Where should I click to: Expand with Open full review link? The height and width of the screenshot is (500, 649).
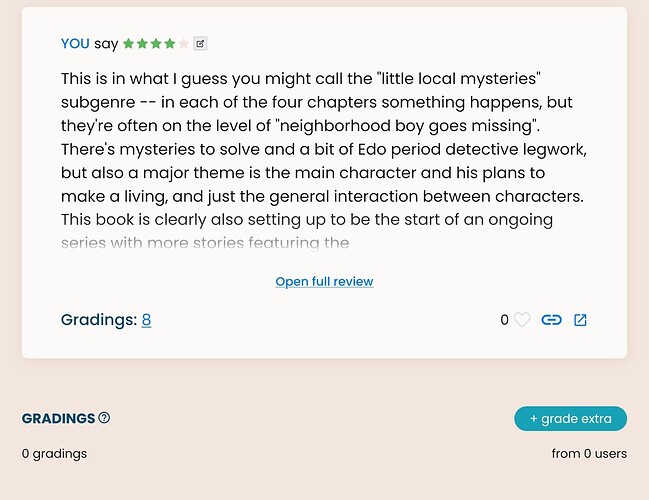tap(324, 282)
